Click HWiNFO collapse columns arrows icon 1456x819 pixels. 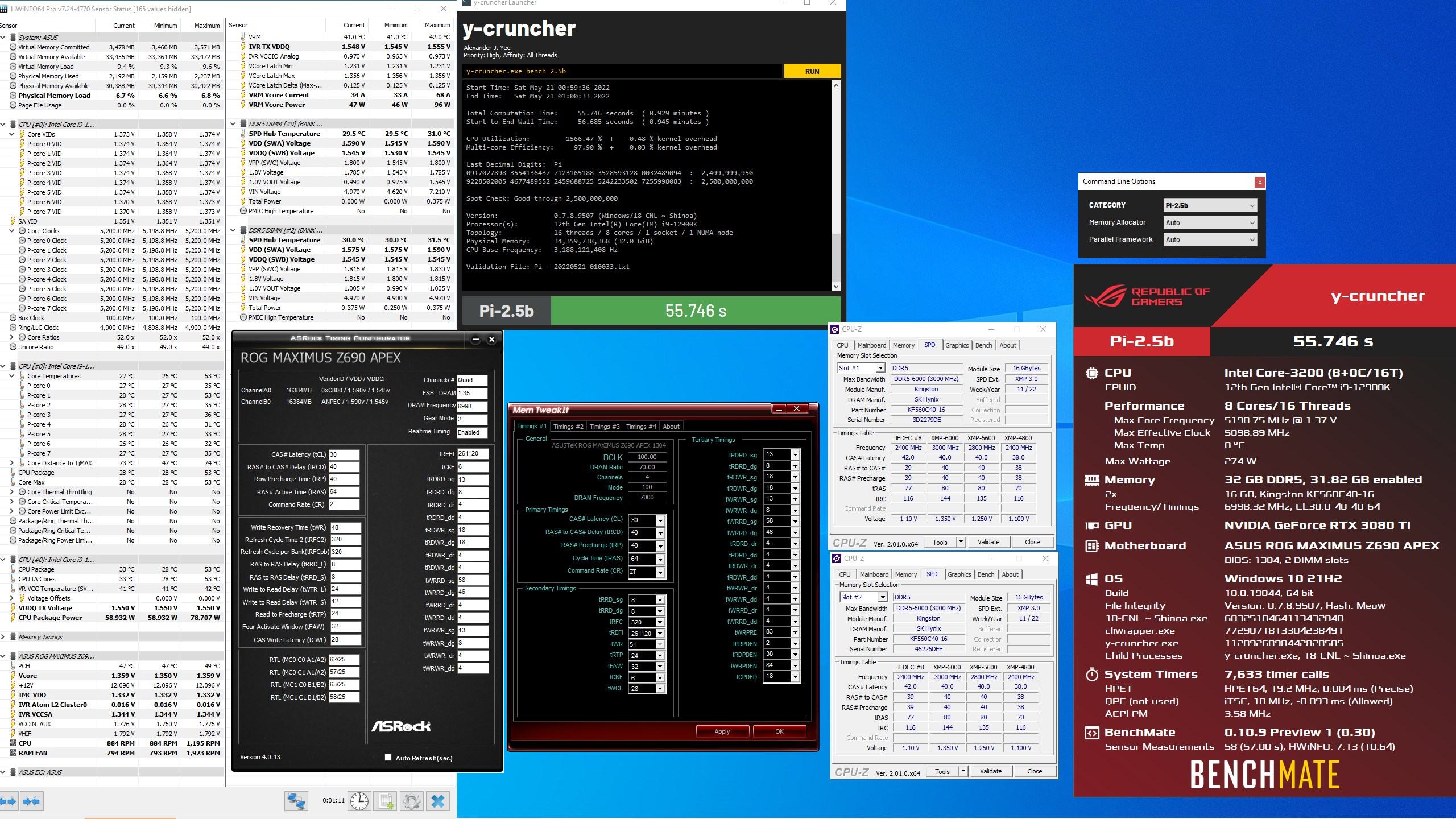31,801
